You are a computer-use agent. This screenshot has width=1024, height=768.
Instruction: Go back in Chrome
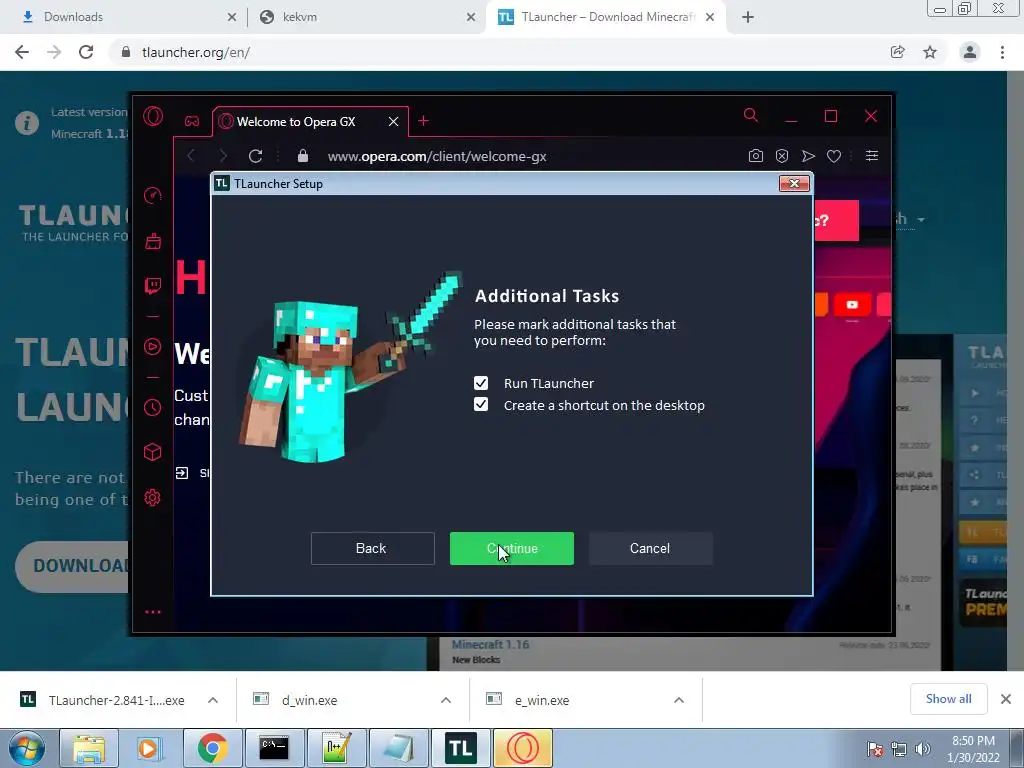(x=22, y=52)
